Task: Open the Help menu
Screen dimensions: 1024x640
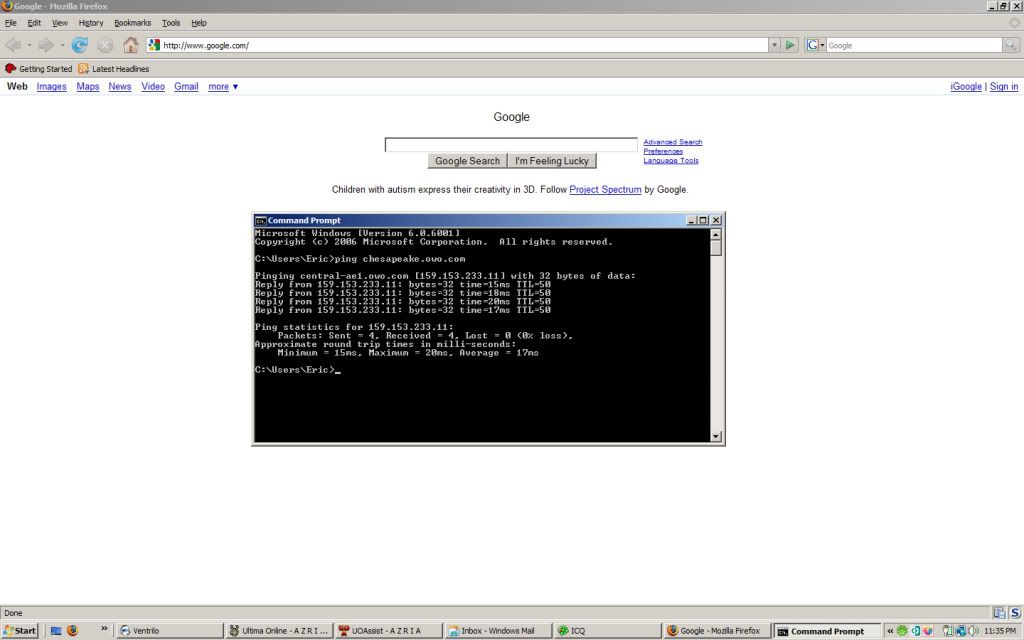Action: (x=199, y=23)
